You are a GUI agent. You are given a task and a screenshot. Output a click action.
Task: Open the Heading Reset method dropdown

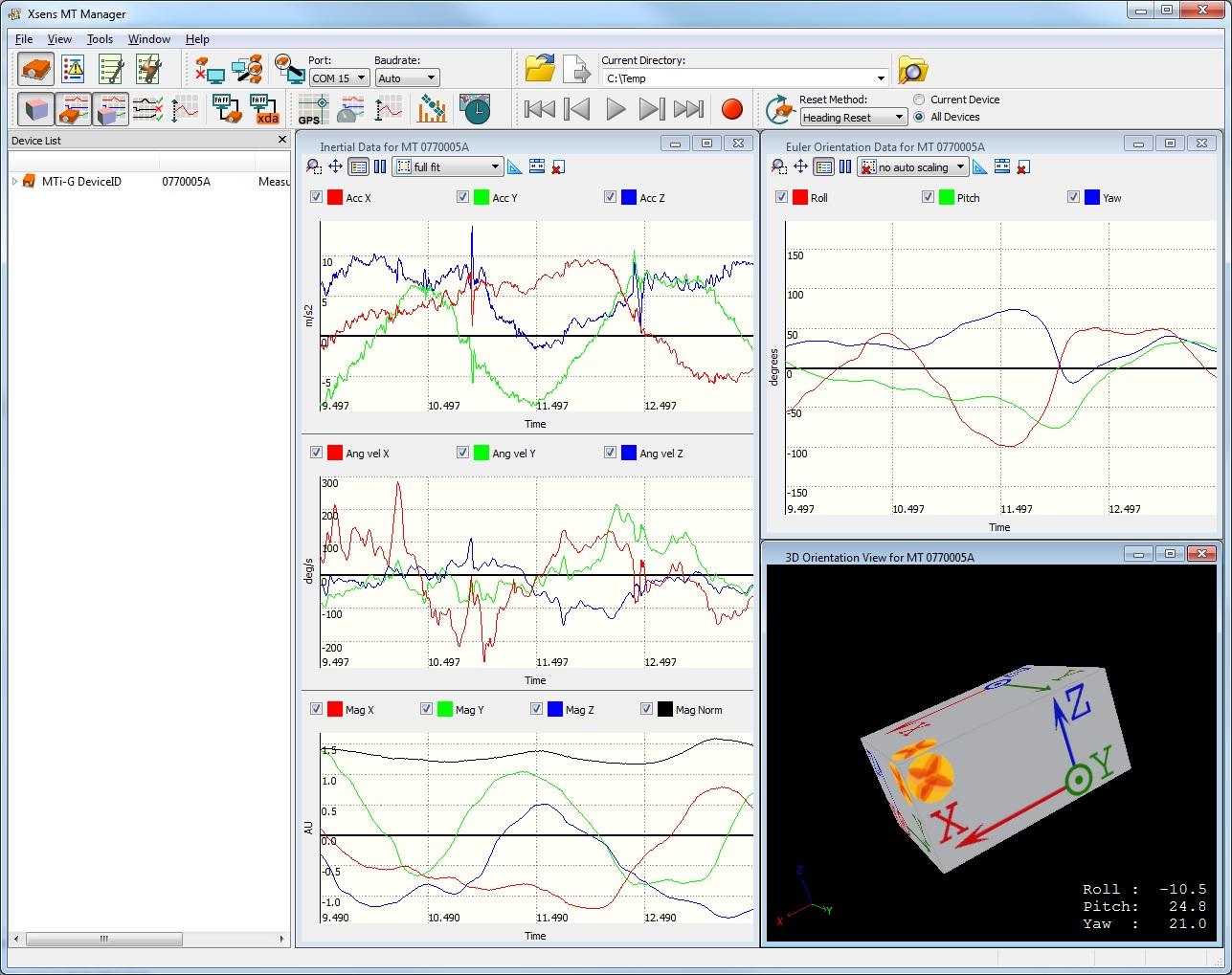pos(853,118)
